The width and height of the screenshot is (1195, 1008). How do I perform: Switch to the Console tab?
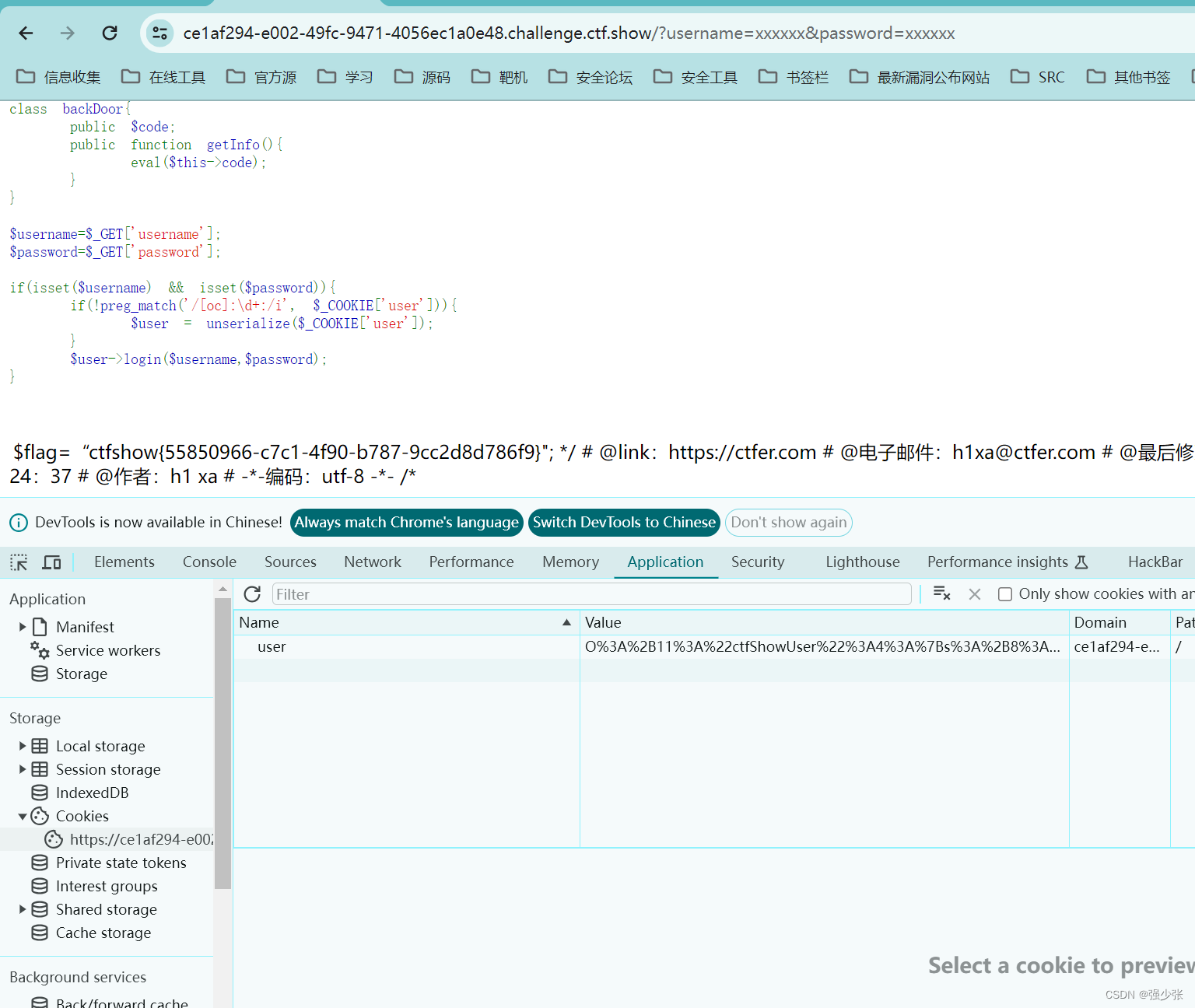209,562
